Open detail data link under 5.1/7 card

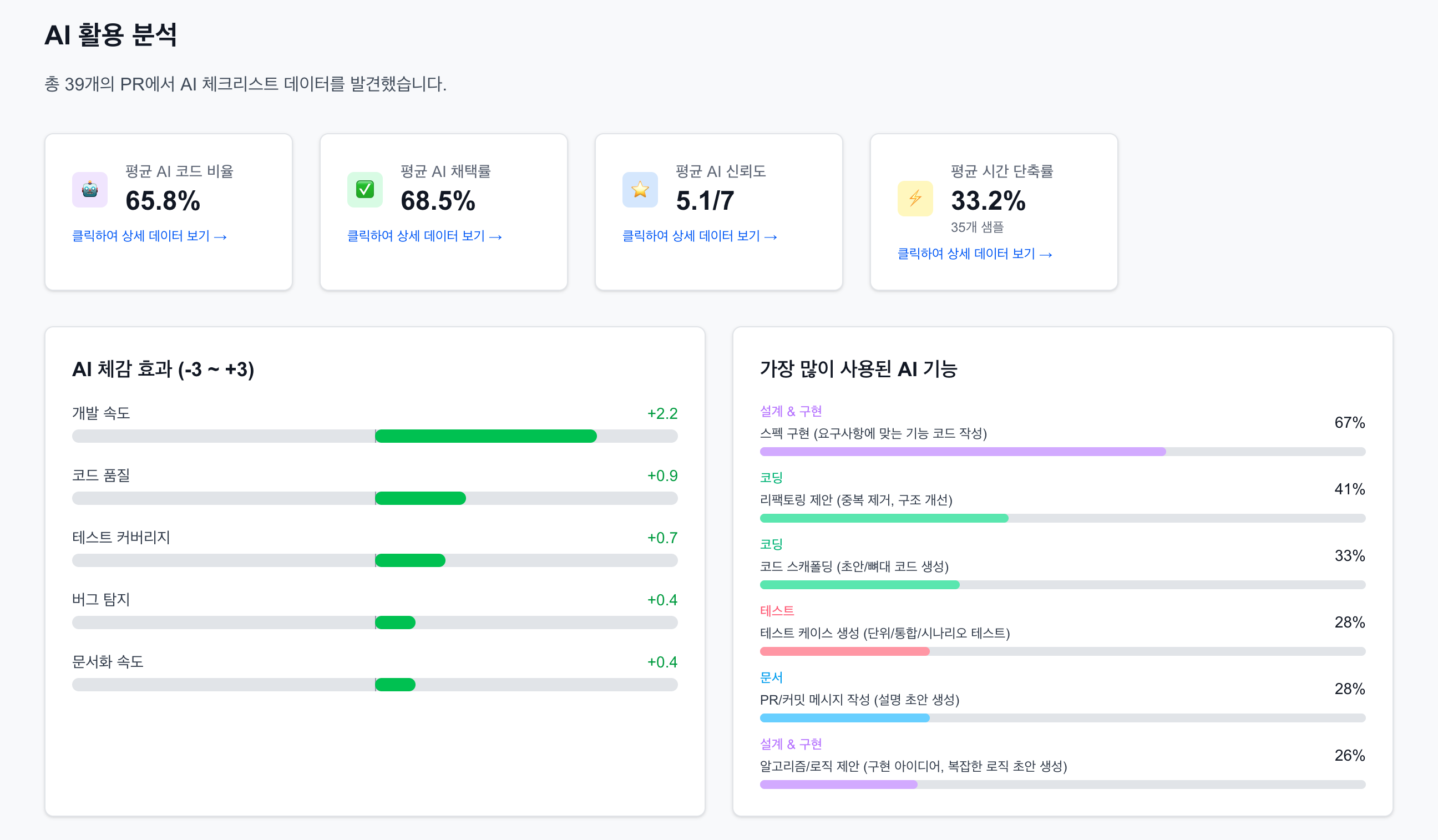click(699, 236)
